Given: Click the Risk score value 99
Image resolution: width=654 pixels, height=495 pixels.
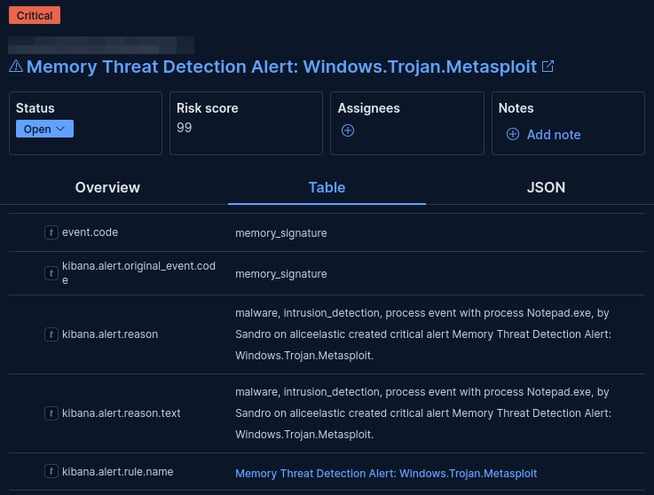Looking at the screenshot, I should (x=184, y=128).
